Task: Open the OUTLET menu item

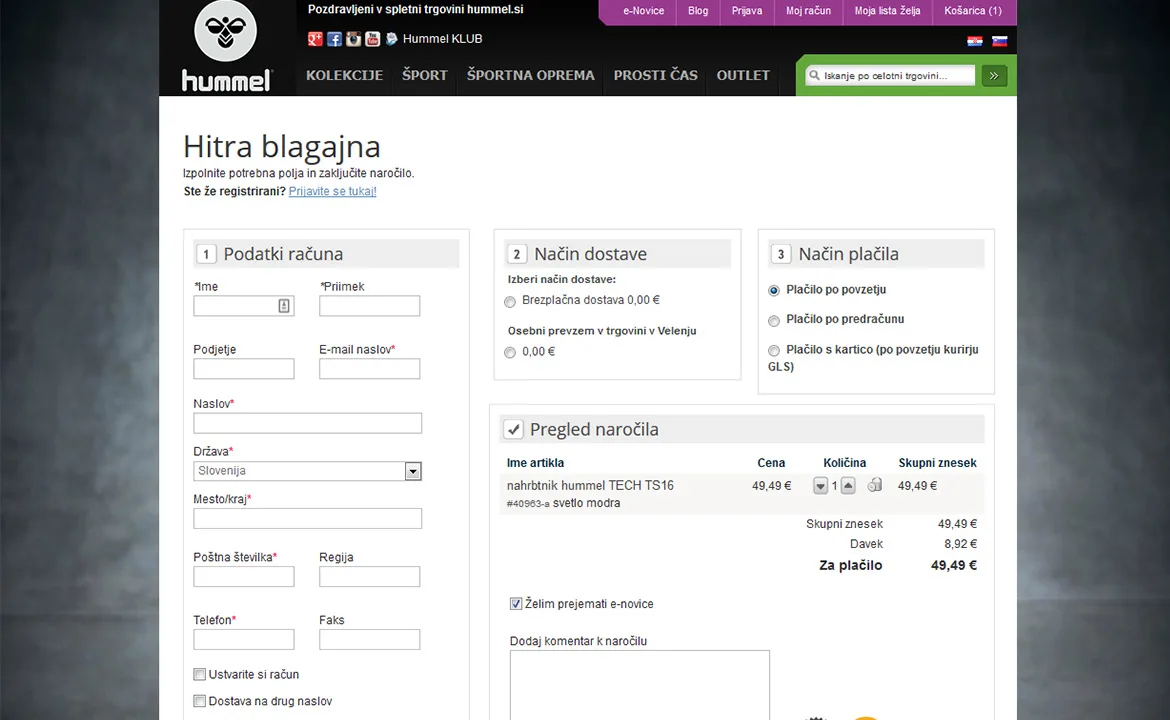Action: [742, 75]
